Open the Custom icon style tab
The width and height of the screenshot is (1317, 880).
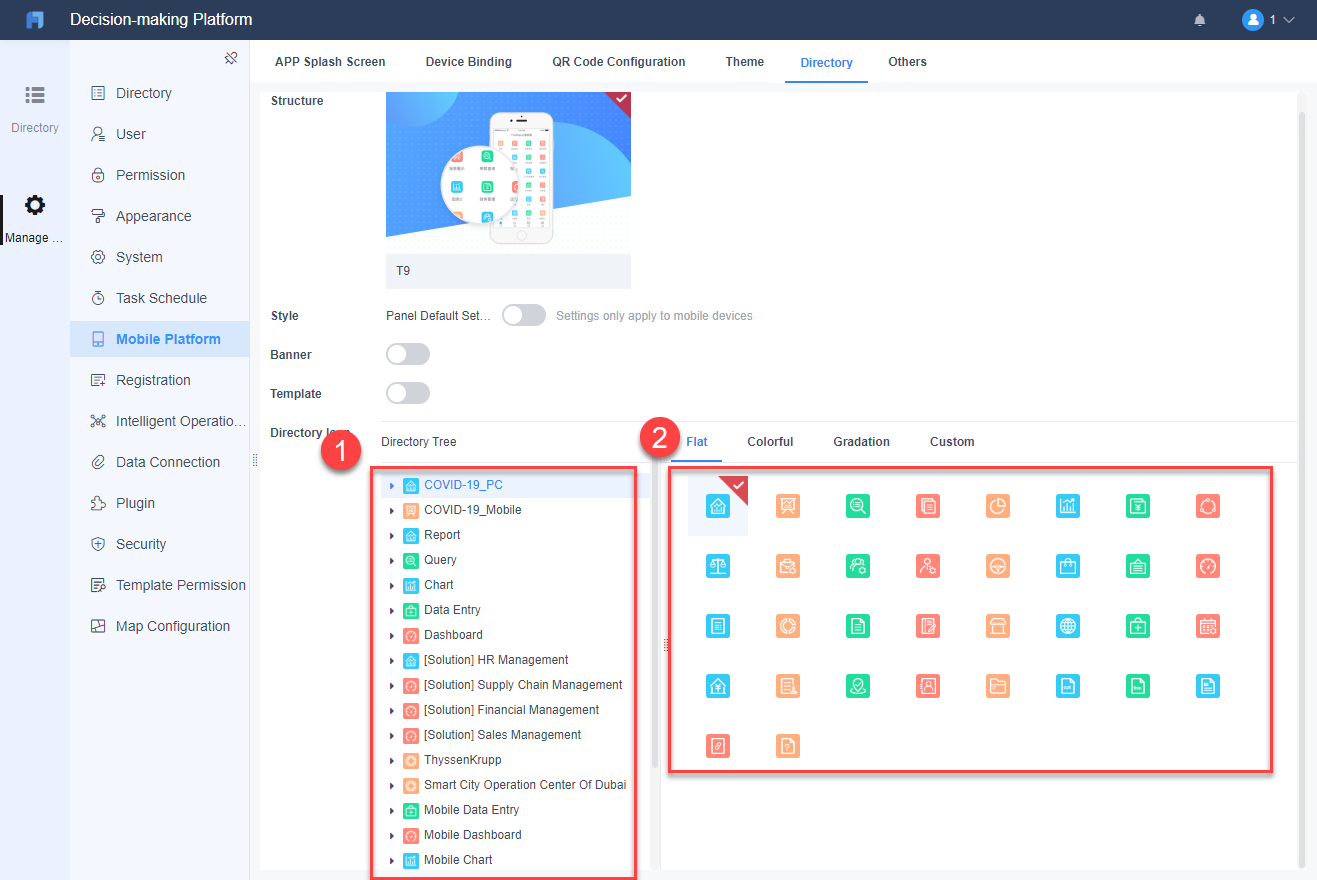952,442
